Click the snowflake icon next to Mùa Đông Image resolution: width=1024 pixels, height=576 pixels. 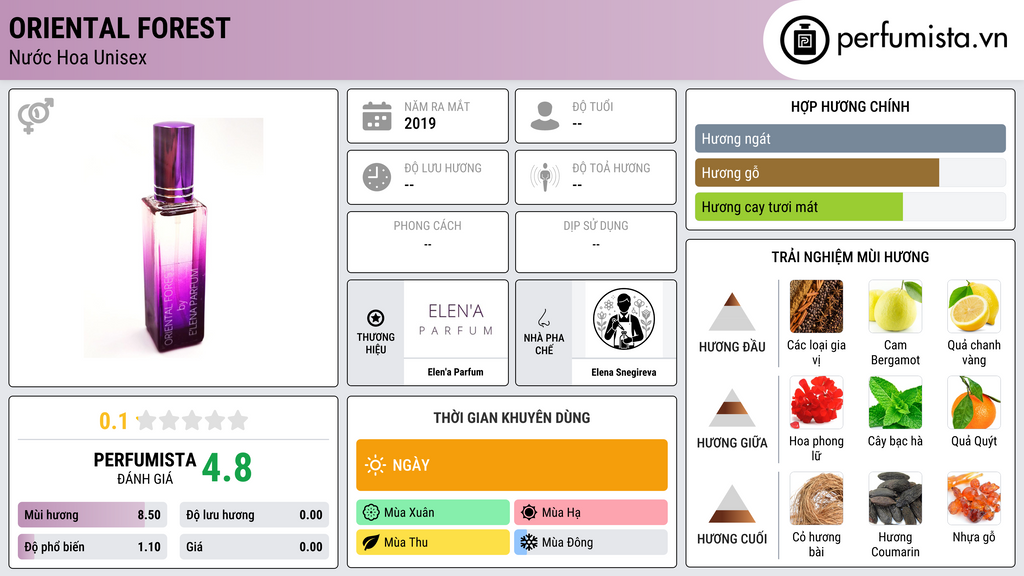(x=529, y=542)
